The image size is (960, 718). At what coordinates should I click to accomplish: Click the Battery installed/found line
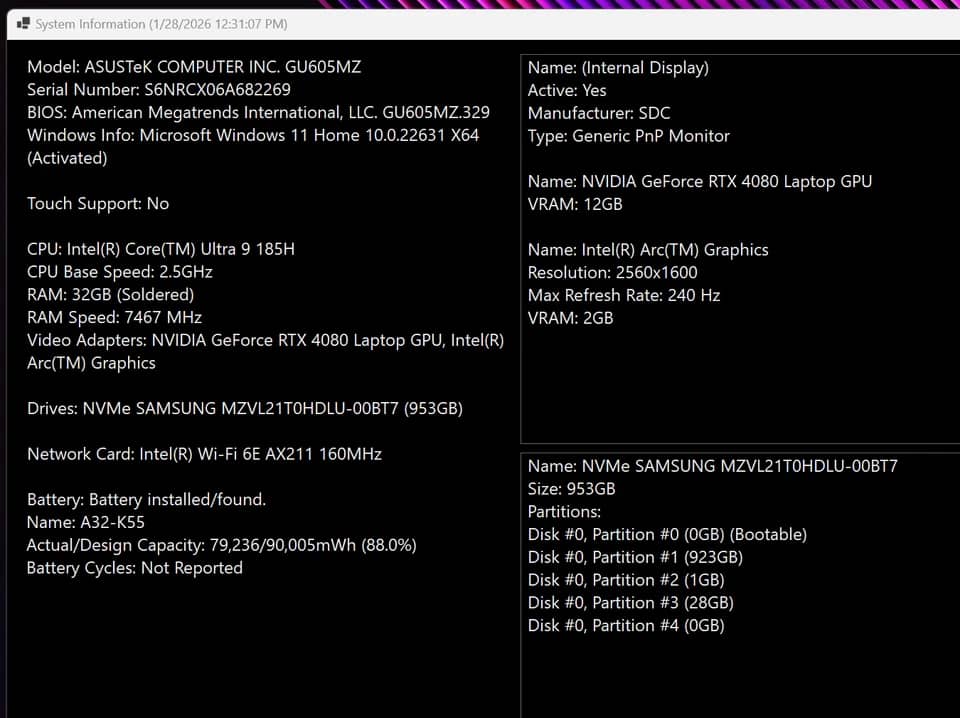click(146, 499)
